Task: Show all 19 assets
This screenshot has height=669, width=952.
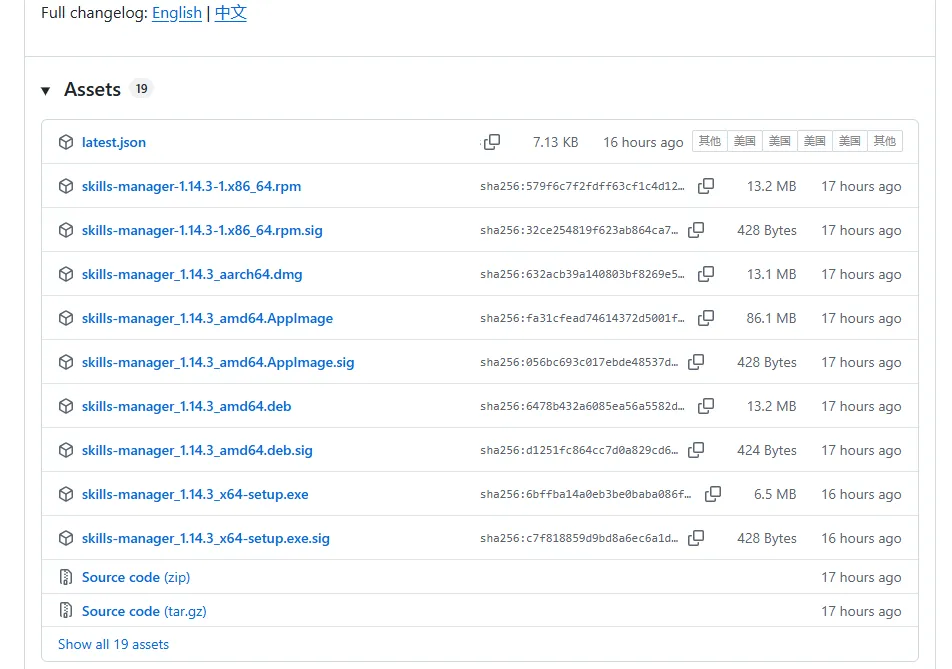Action: coord(114,644)
